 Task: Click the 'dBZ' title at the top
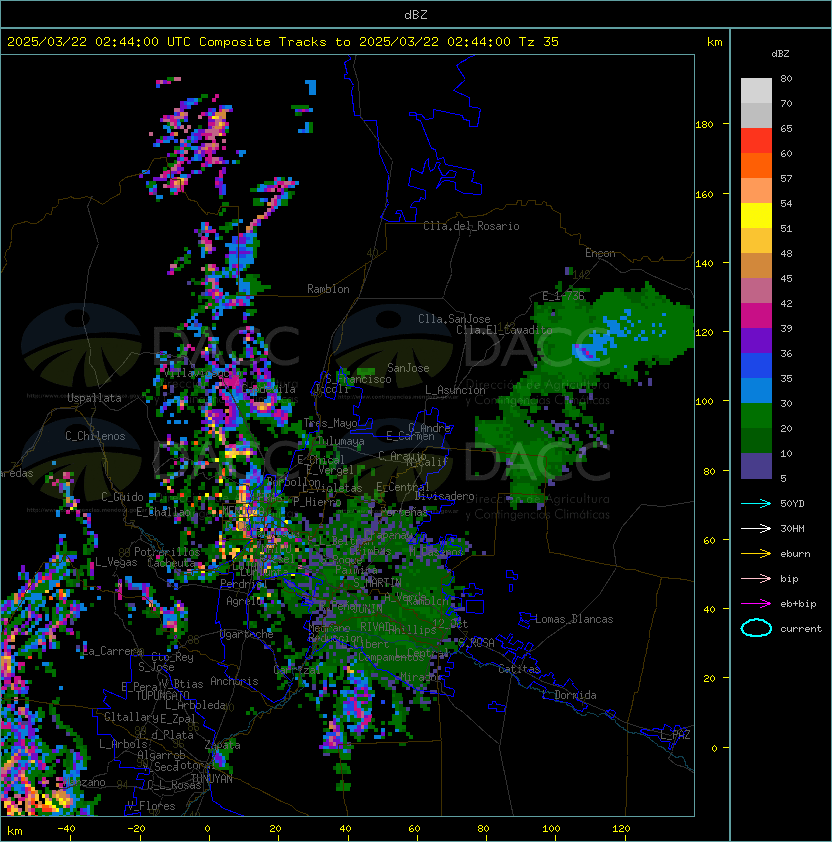(416, 15)
